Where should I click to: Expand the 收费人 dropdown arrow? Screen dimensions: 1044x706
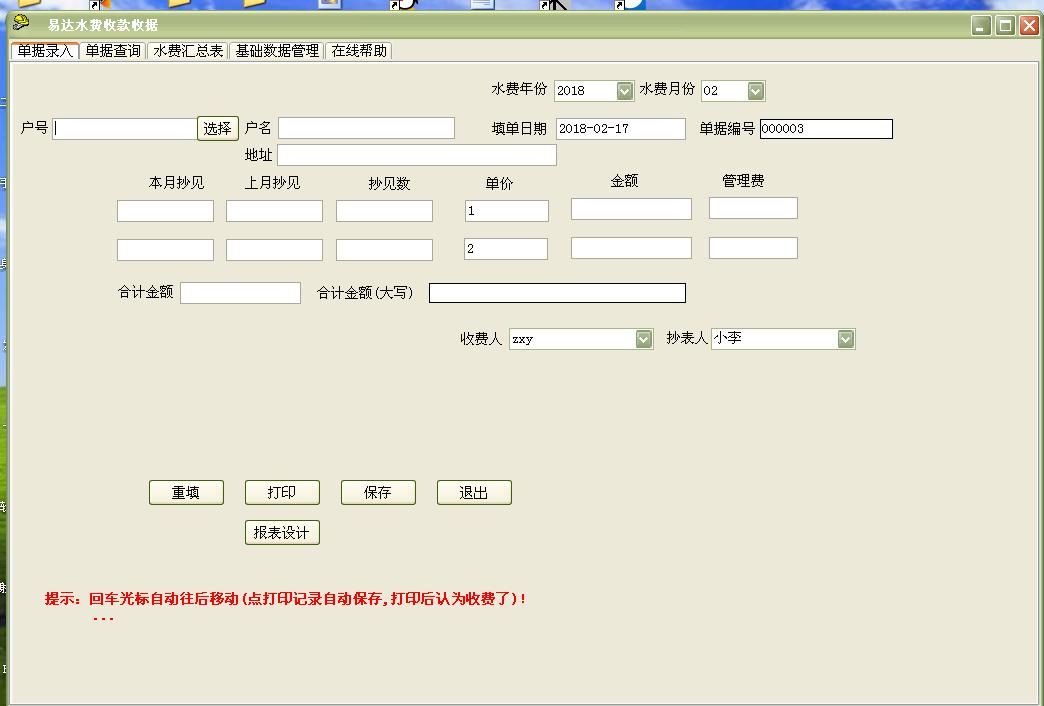click(643, 339)
